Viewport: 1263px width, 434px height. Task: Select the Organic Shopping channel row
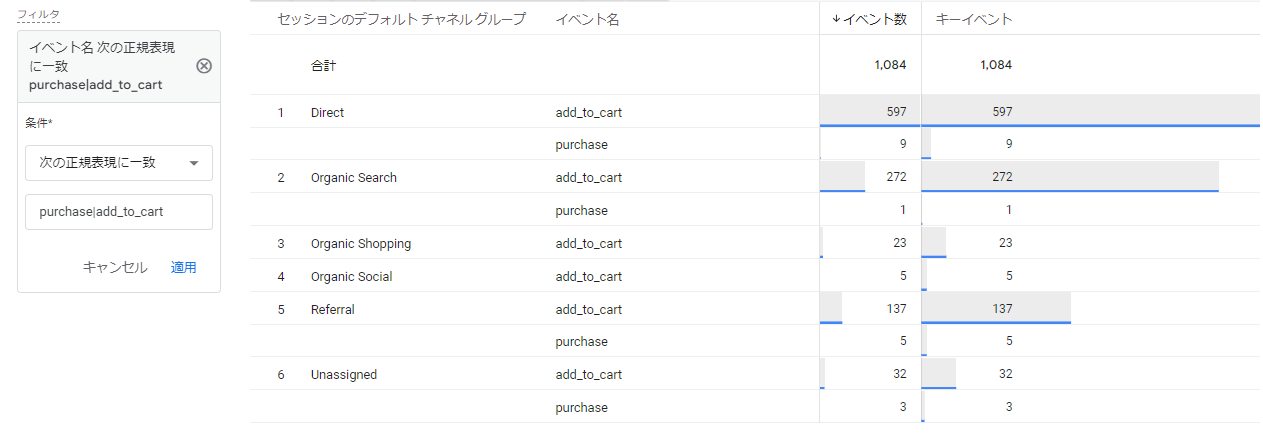pyautogui.click(x=360, y=244)
